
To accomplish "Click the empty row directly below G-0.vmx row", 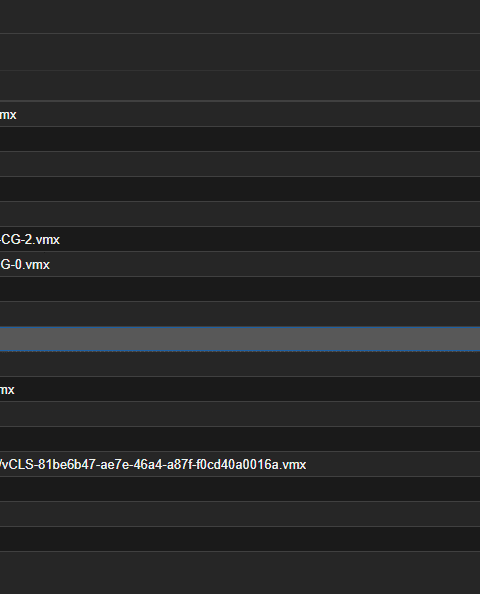I will tap(240, 289).
